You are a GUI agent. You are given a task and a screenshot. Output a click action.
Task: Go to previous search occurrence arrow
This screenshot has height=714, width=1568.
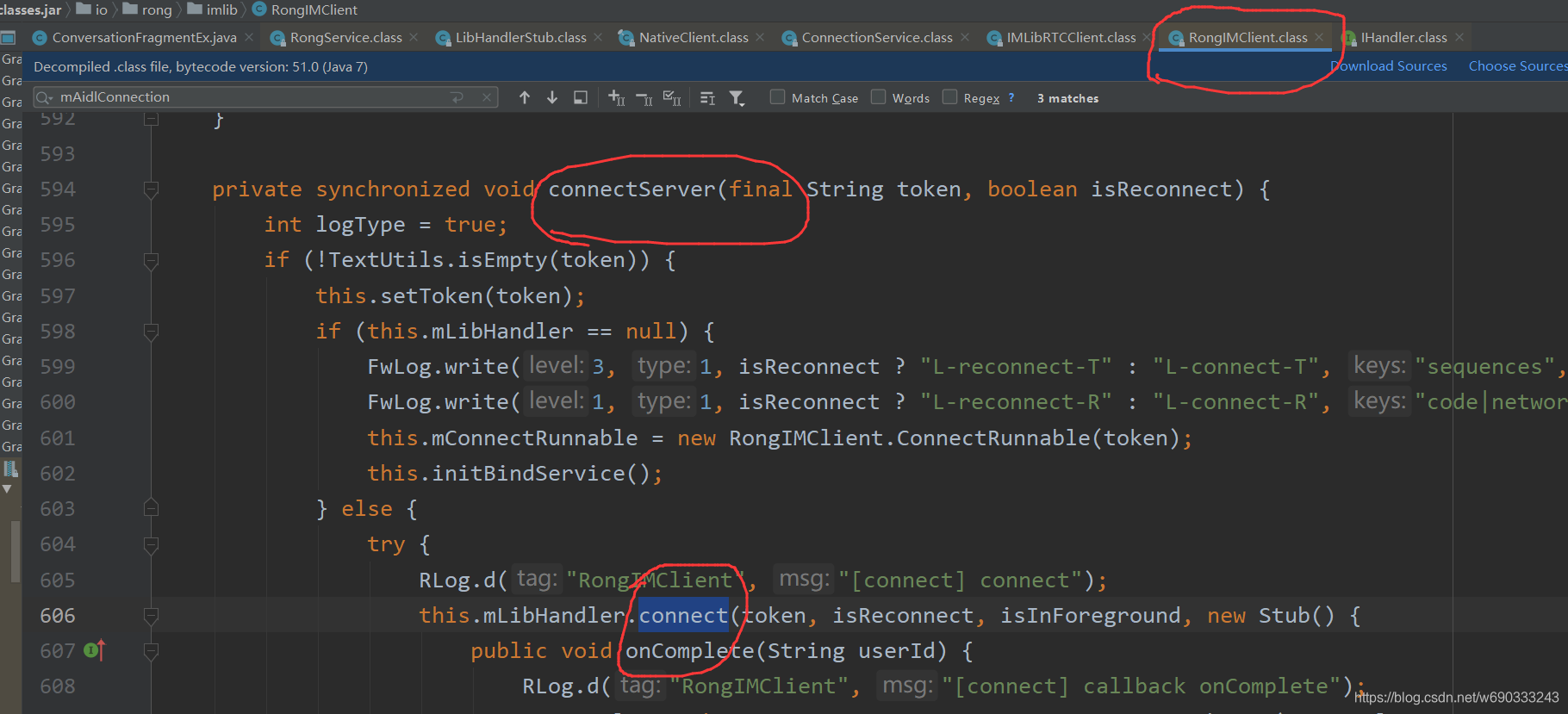525,97
